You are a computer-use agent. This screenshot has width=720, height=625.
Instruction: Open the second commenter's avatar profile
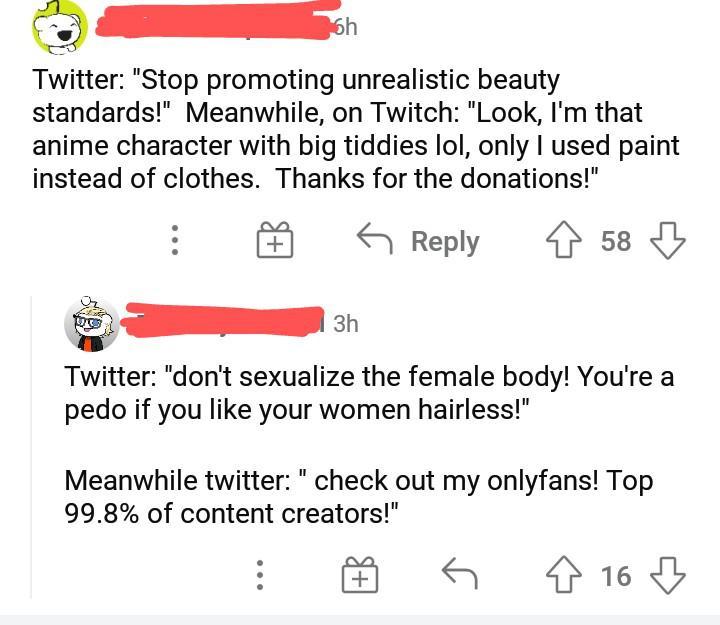tap(92, 324)
